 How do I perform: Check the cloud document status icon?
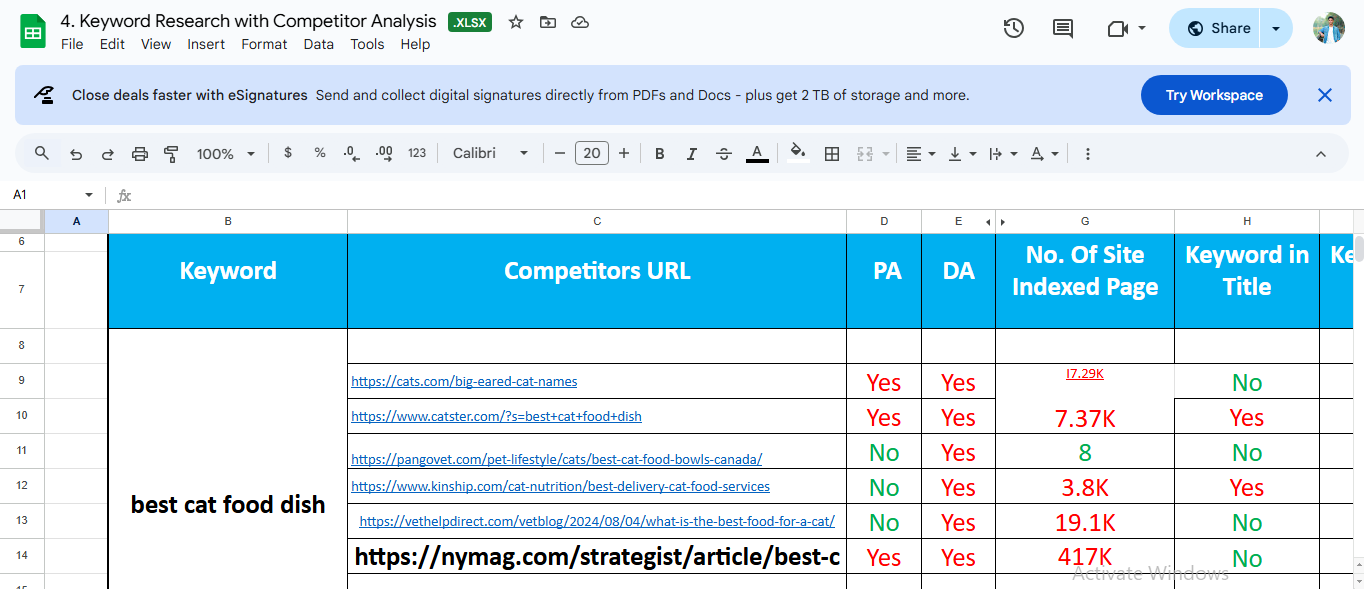coord(579,22)
